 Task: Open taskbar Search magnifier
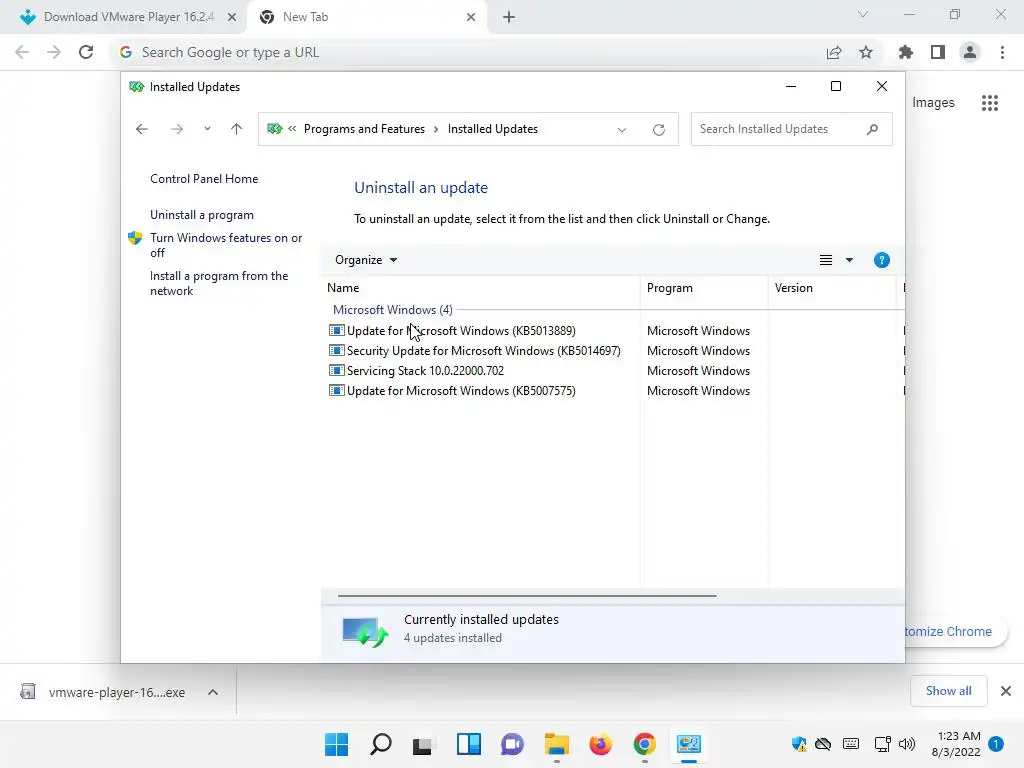pyautogui.click(x=381, y=744)
